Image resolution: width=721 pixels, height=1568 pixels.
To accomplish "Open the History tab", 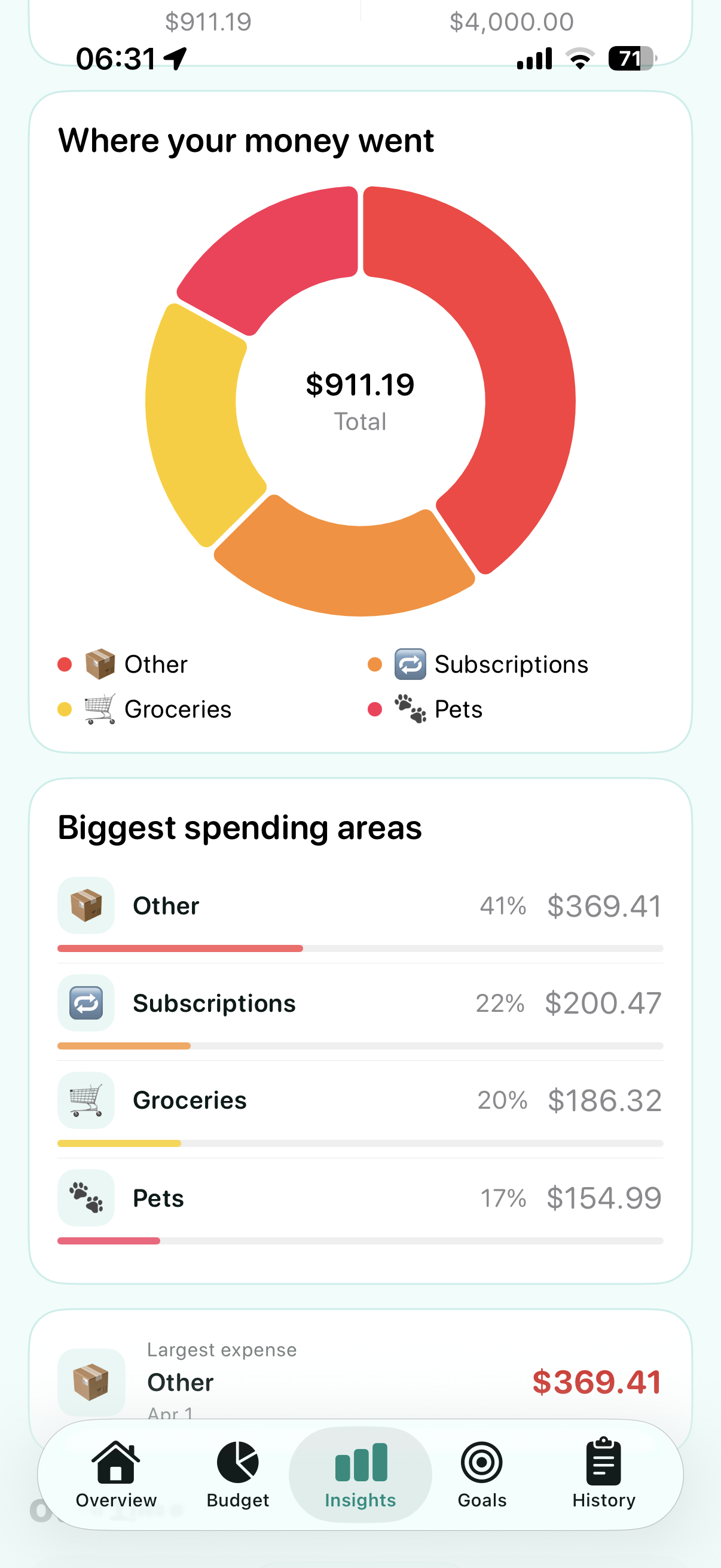I will pos(604,1474).
